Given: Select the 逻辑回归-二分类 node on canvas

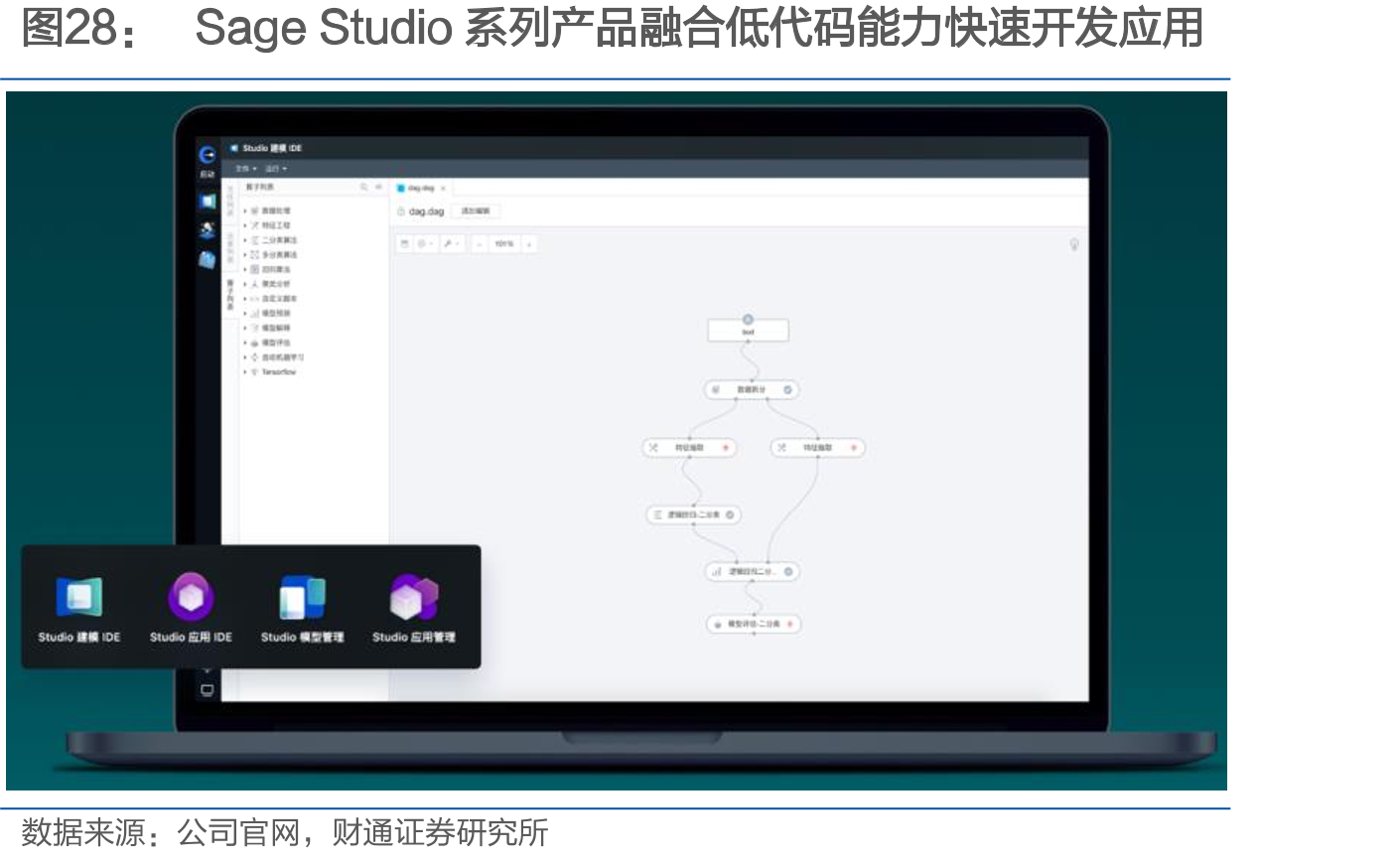Looking at the screenshot, I should click(694, 514).
